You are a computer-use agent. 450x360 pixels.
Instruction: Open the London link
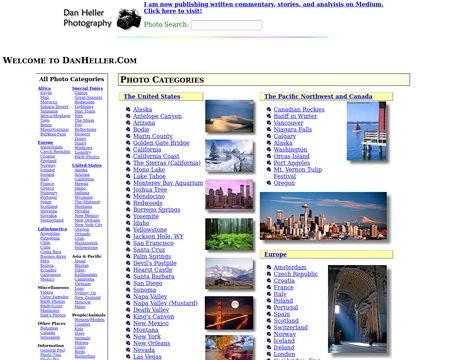click(x=284, y=354)
